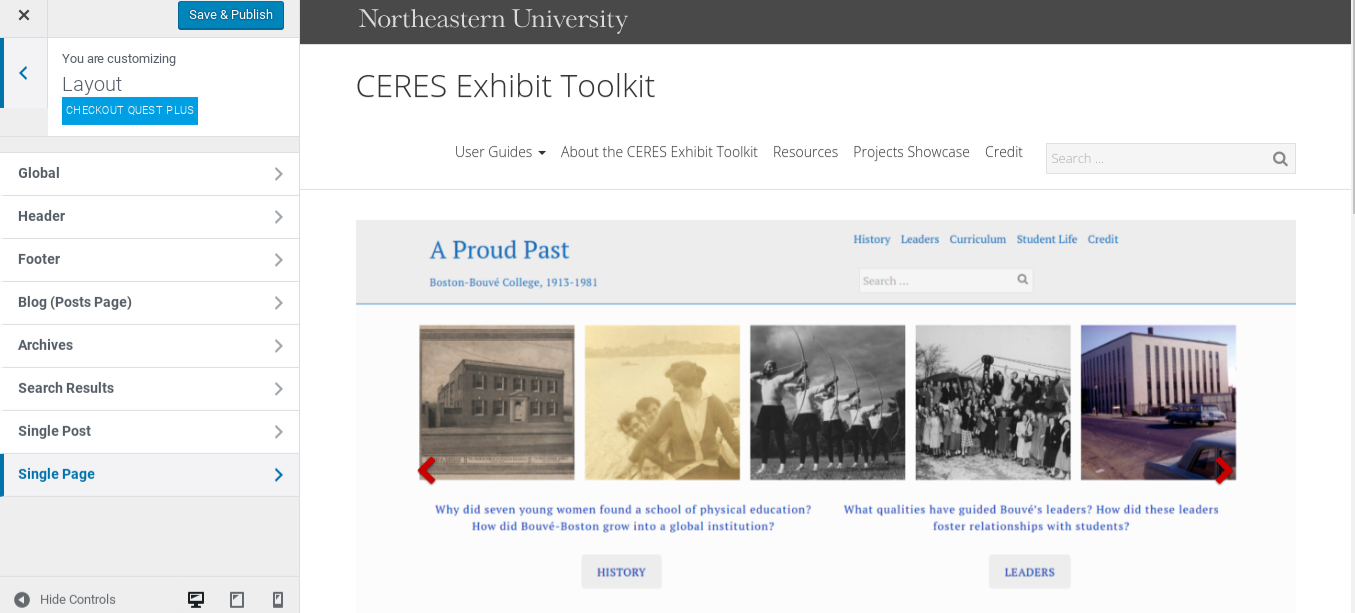Open the Student Life exhibit nav link
Viewport: 1355px width, 613px height.
(1047, 239)
